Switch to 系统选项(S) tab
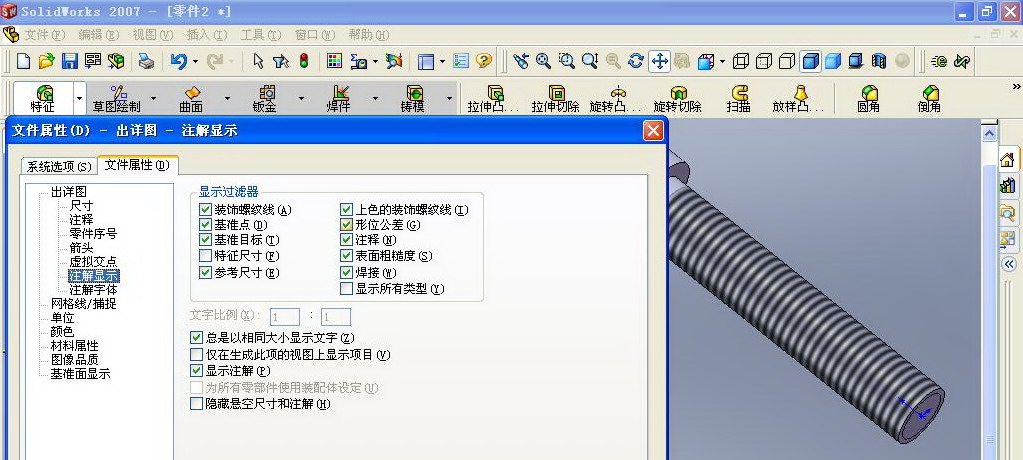 (x=59, y=166)
